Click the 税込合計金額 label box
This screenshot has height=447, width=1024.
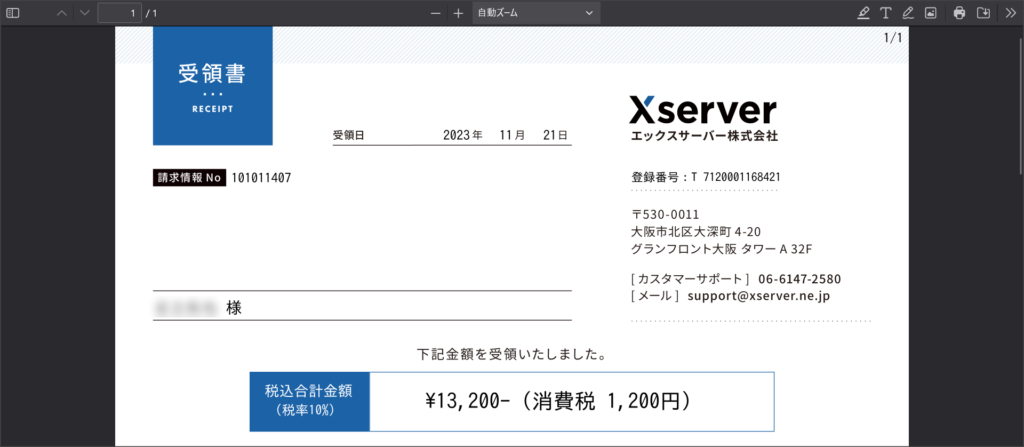pyautogui.click(x=310, y=402)
